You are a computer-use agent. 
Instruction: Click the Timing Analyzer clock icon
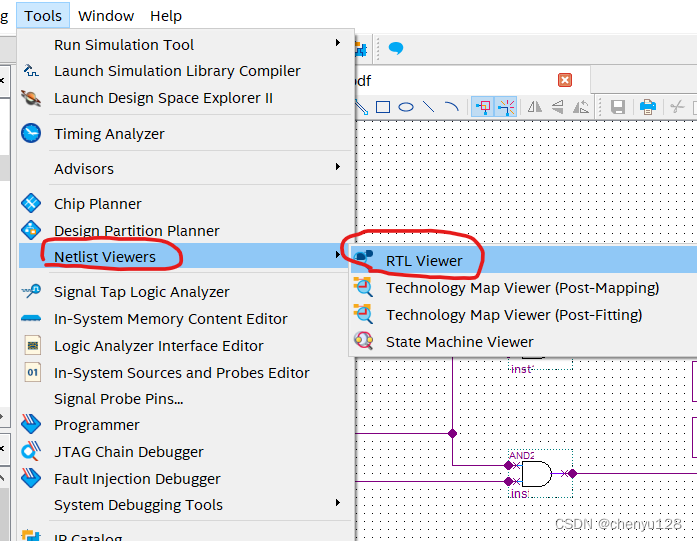pos(31,133)
